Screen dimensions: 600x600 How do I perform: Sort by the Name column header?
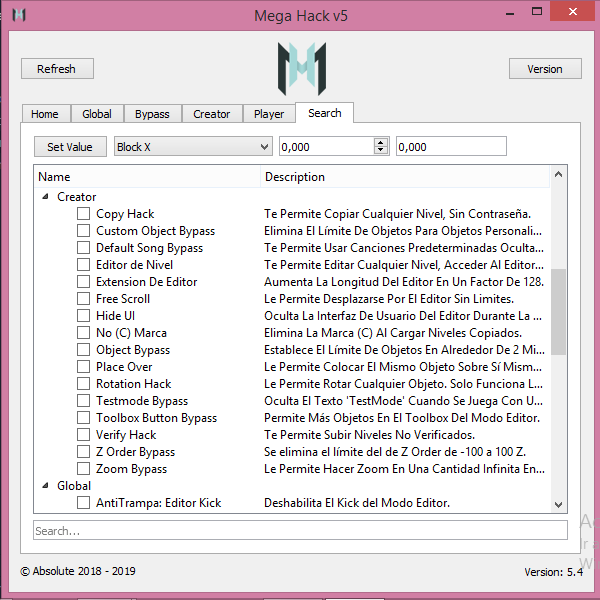click(147, 177)
